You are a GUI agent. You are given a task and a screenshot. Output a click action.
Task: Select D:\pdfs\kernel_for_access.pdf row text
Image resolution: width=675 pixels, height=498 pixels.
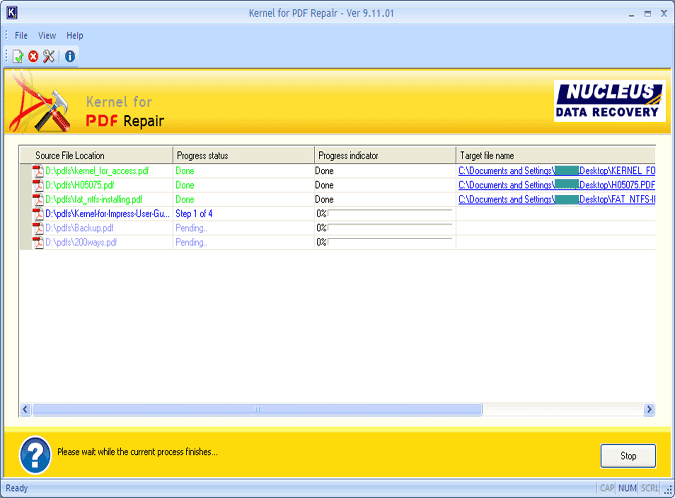97,171
